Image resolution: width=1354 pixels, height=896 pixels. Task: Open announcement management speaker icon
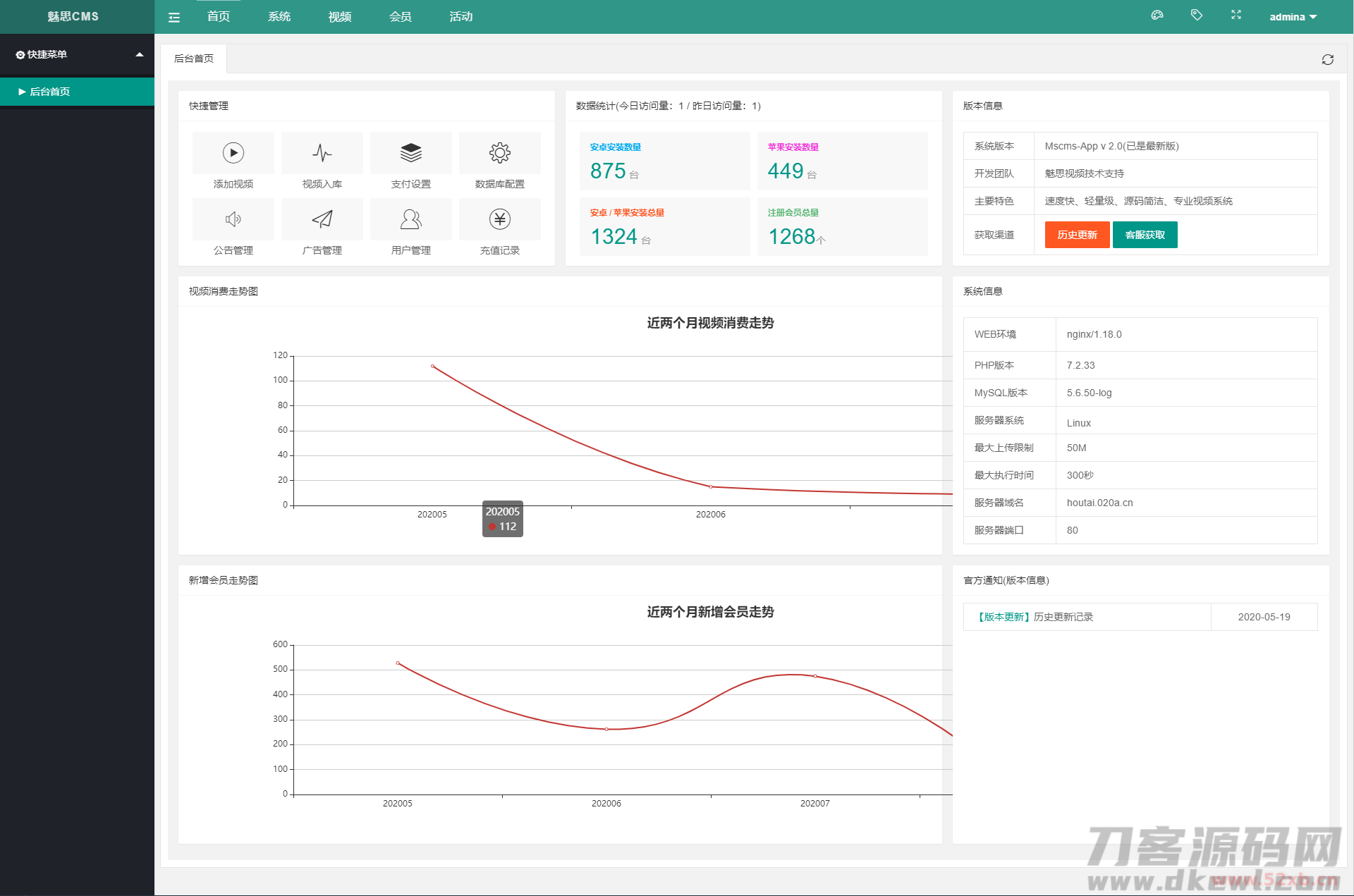233,219
